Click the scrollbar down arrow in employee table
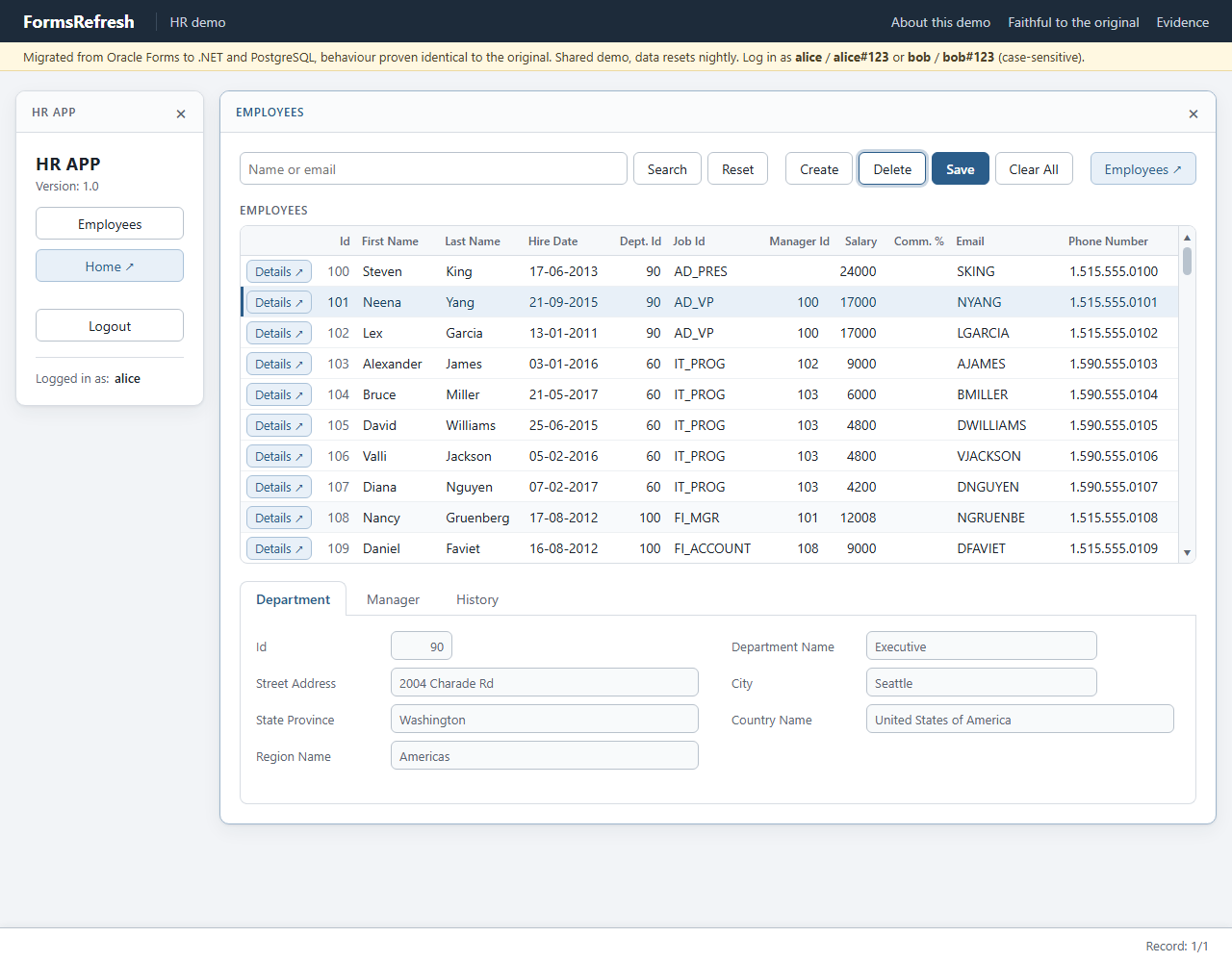Viewport: 1232px width, 962px height. (x=1187, y=552)
